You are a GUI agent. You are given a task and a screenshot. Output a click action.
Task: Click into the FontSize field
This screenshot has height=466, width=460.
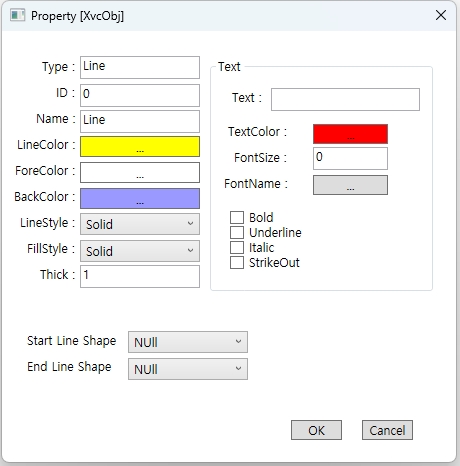[x=350, y=158]
